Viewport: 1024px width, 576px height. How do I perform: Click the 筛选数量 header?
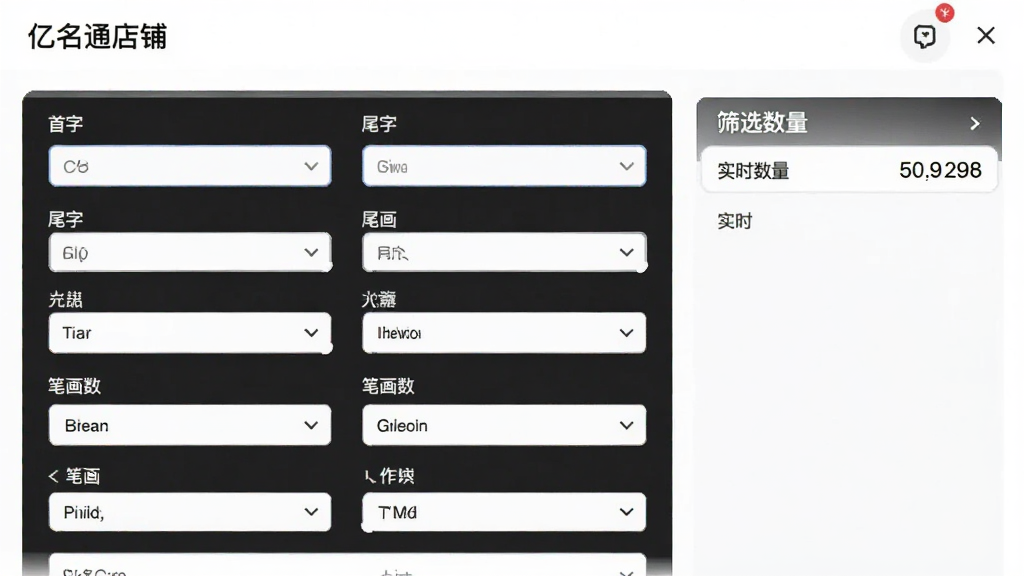[x=849, y=123]
